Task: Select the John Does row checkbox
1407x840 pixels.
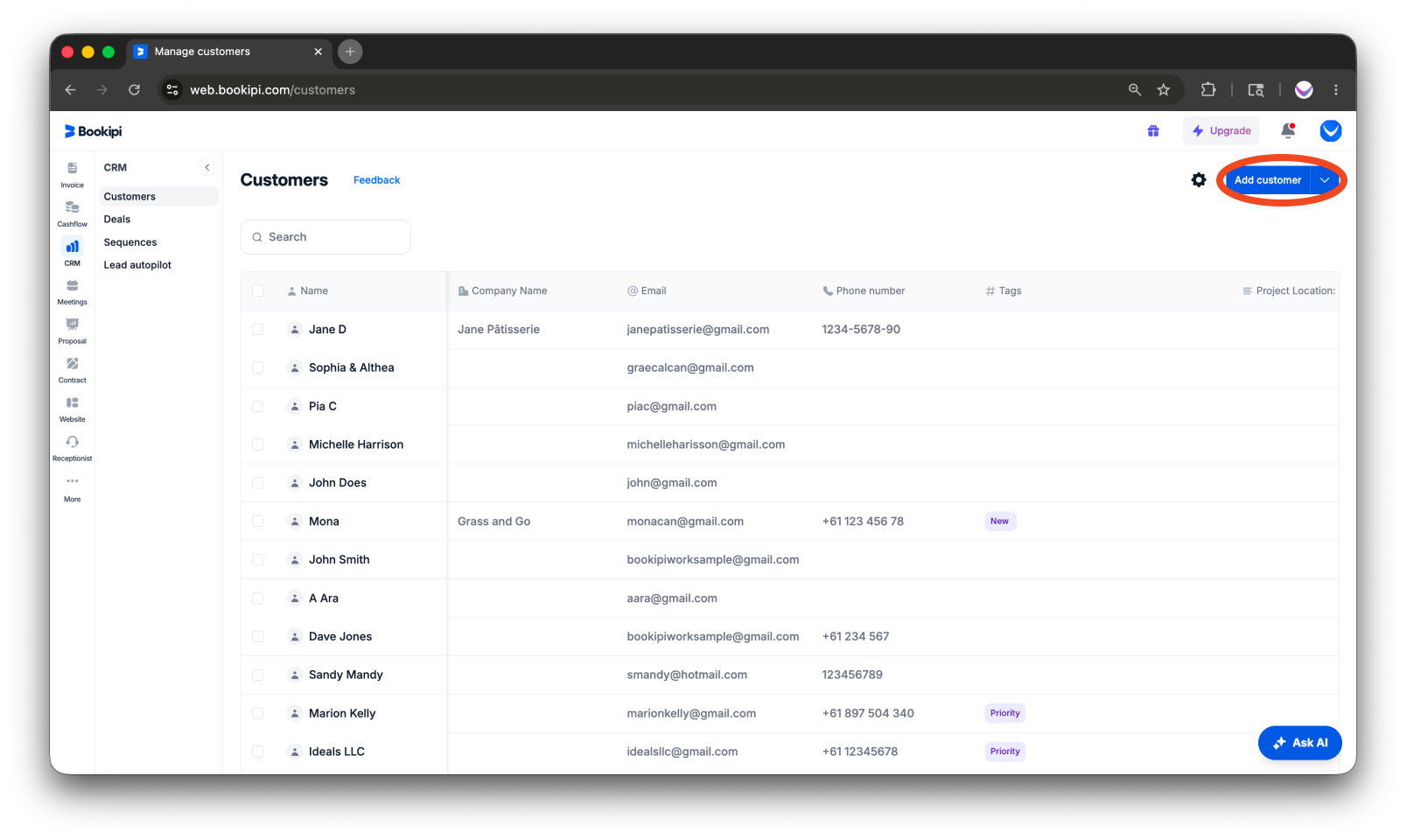Action: tap(257, 483)
